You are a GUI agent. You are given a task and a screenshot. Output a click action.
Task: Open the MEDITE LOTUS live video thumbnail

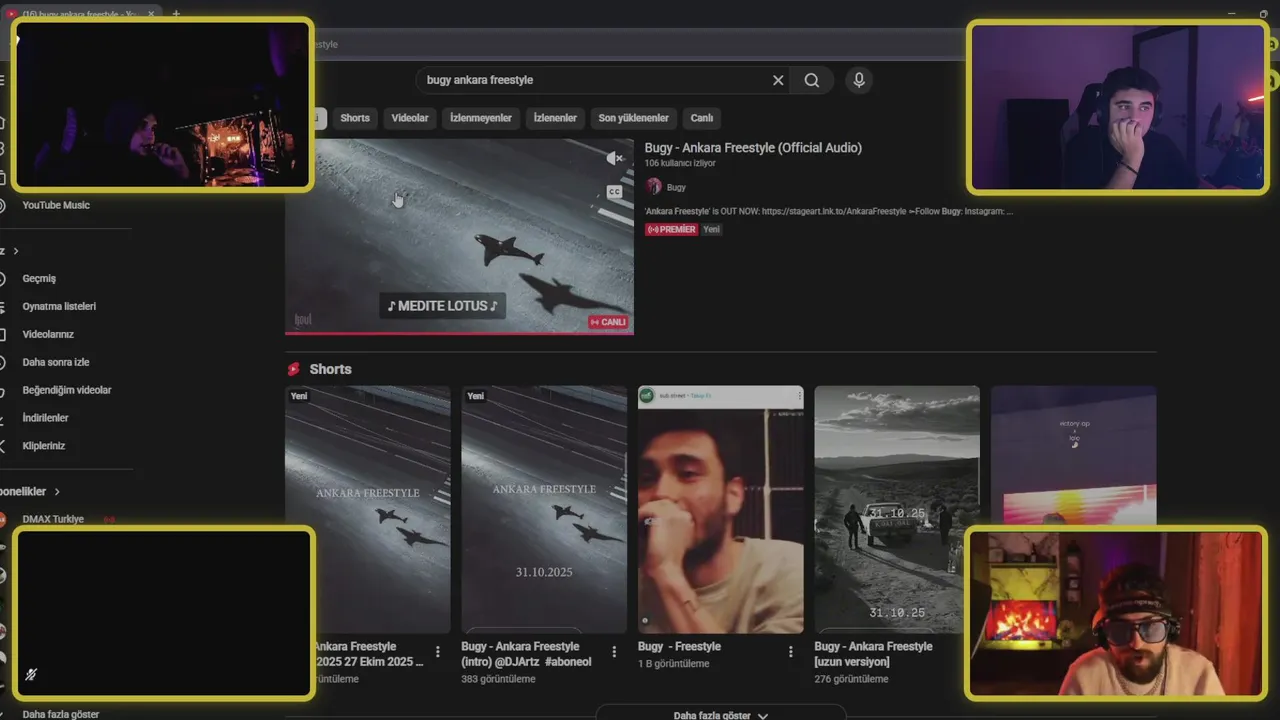pos(460,236)
